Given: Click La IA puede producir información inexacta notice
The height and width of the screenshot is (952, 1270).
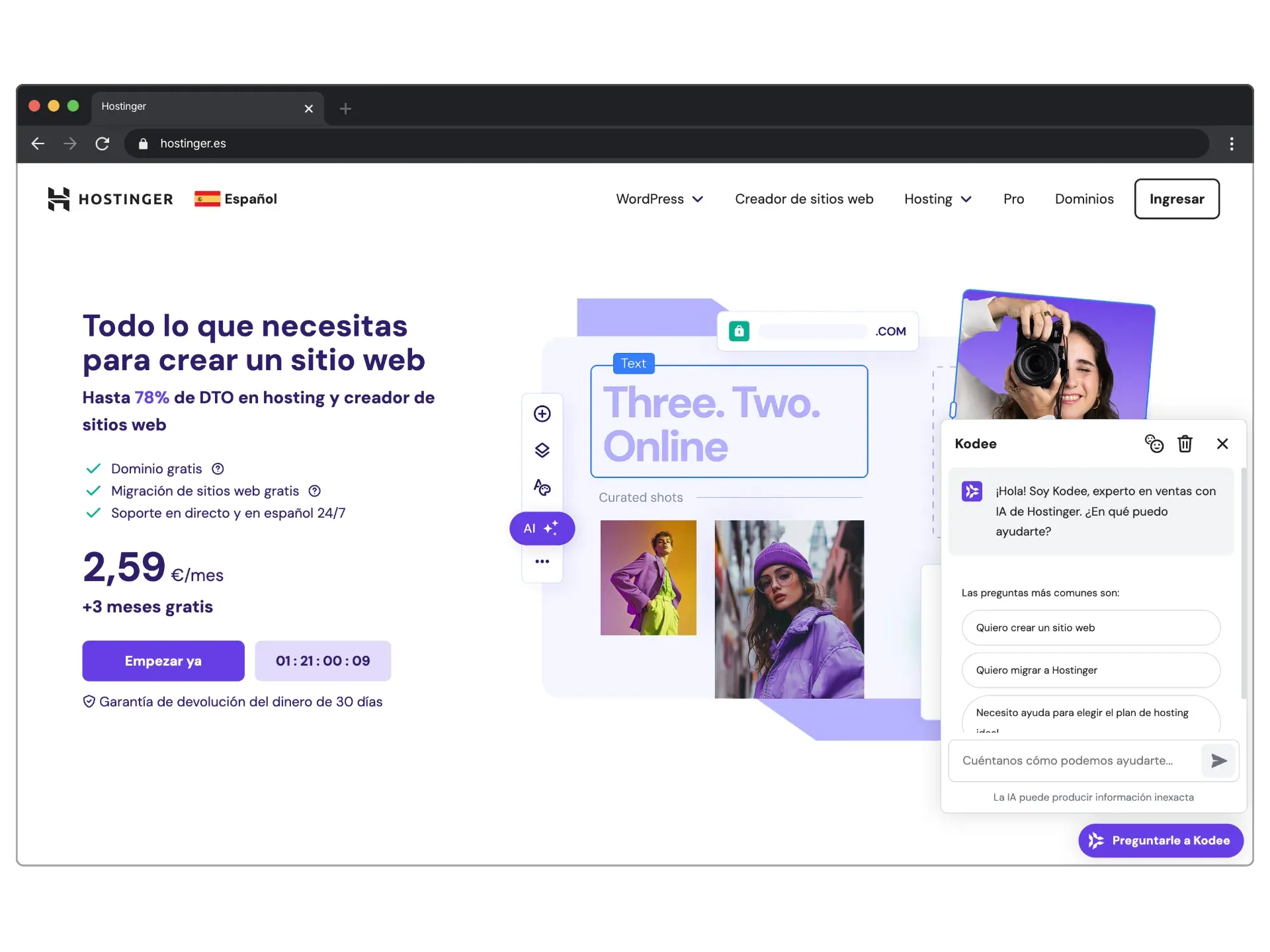Looking at the screenshot, I should (1093, 797).
